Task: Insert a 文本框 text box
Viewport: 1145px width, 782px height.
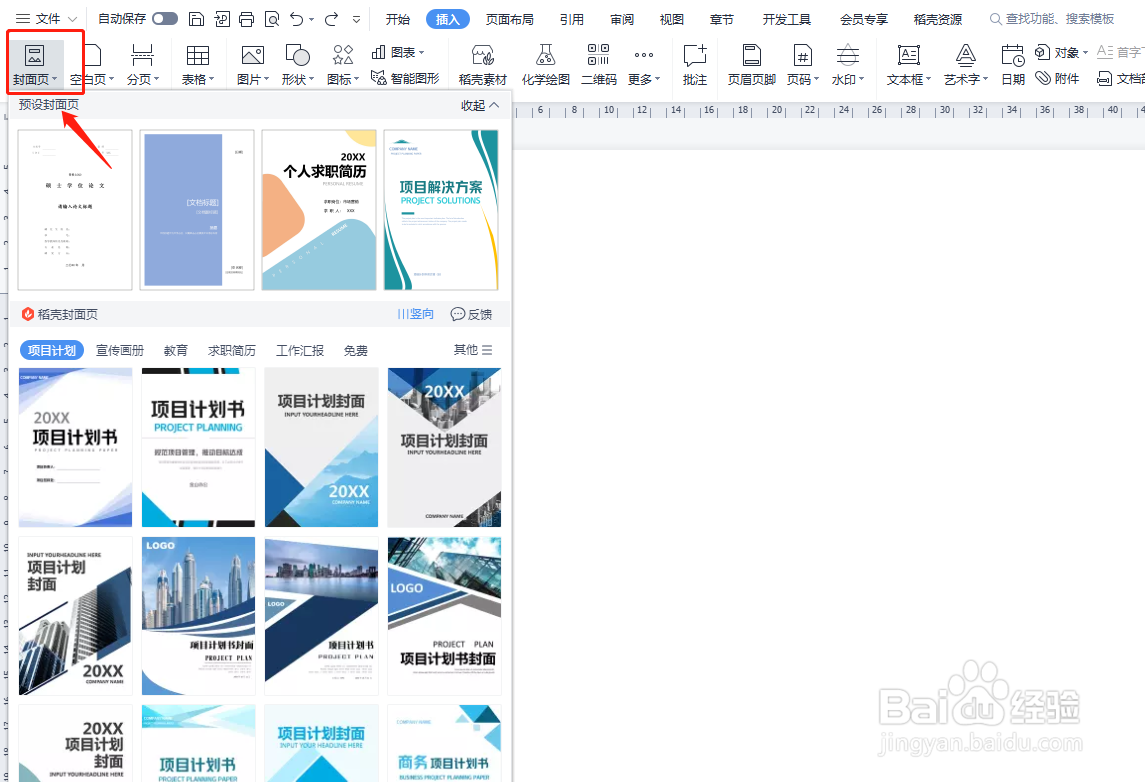Action: (x=909, y=64)
